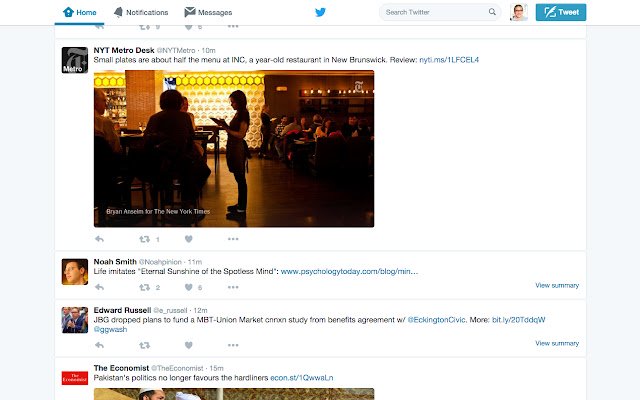This screenshot has height=400, width=640.
Task: Like Edward Russell's tweet
Action: pyautogui.click(x=189, y=345)
